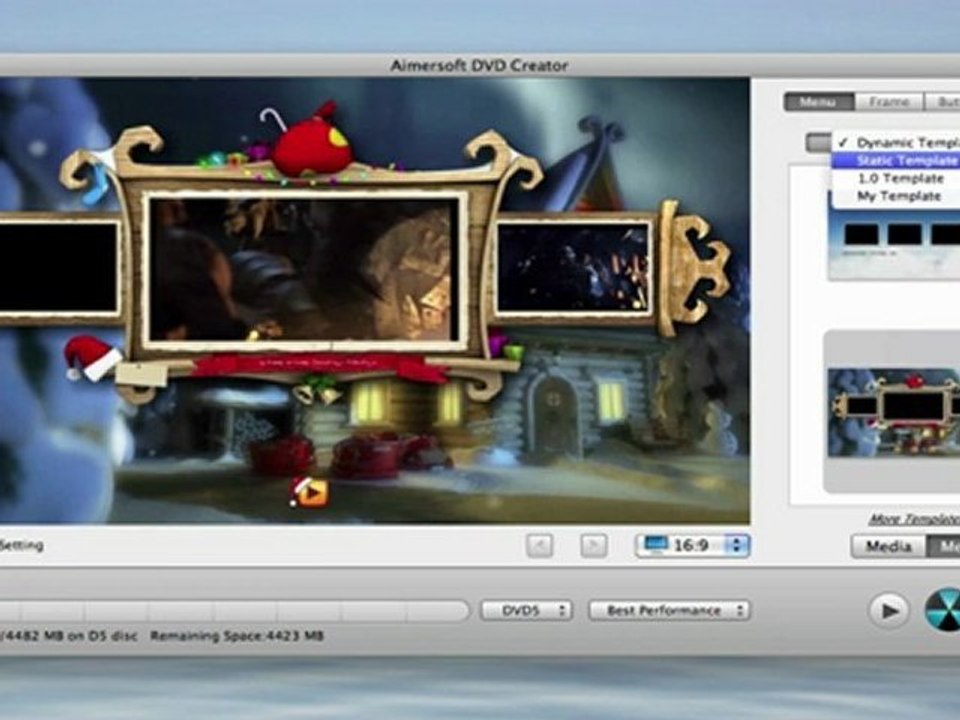960x720 pixels.
Task: Open the DVD5 disc type dropdown
Action: pyautogui.click(x=526, y=610)
